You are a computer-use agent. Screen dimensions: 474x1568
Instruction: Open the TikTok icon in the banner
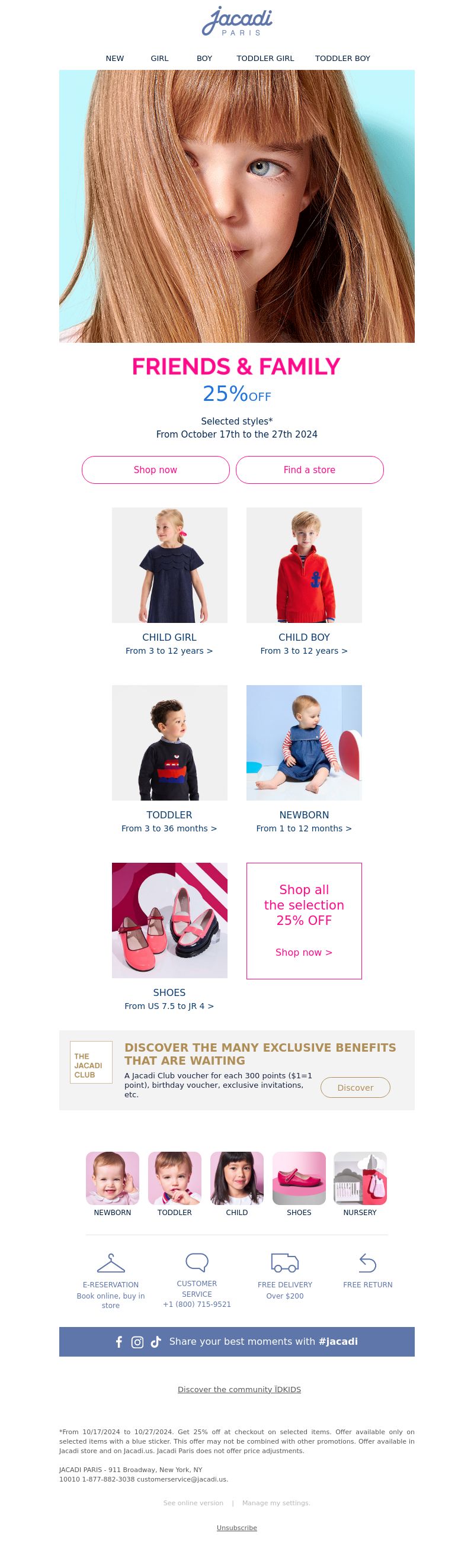coord(155,1342)
